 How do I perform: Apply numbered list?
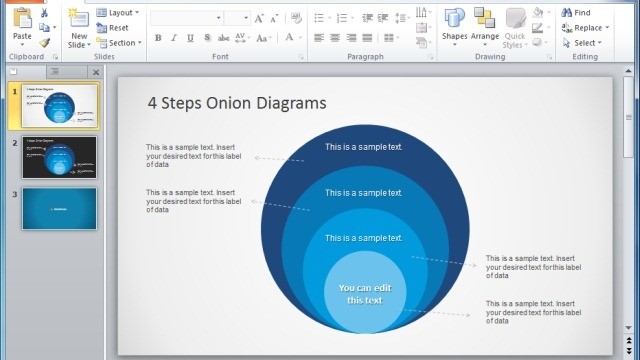(342, 18)
